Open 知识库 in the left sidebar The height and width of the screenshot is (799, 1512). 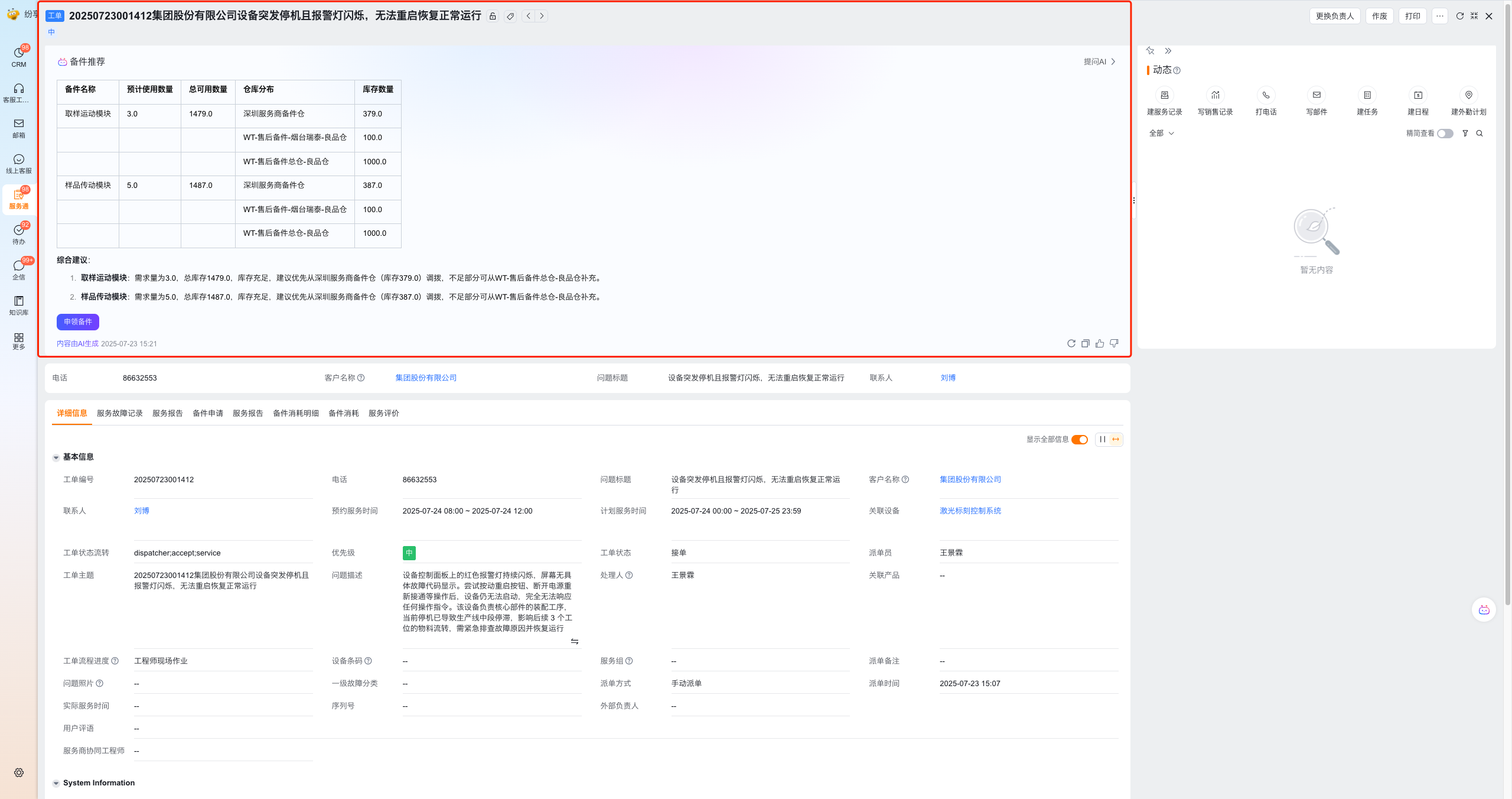tap(19, 305)
